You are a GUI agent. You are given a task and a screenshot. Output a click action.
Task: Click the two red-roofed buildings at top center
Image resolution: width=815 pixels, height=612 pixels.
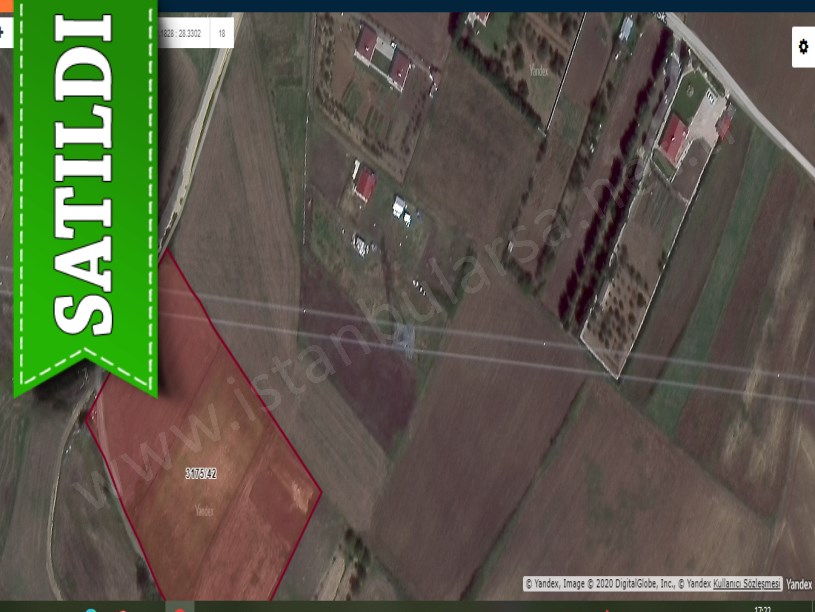click(x=383, y=56)
